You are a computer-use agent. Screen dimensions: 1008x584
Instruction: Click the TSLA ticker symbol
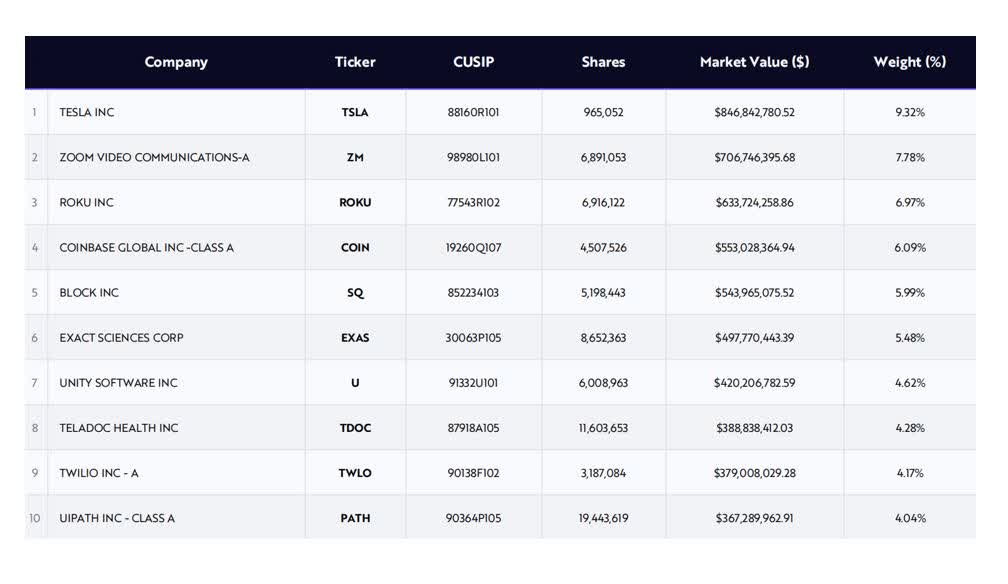click(355, 112)
